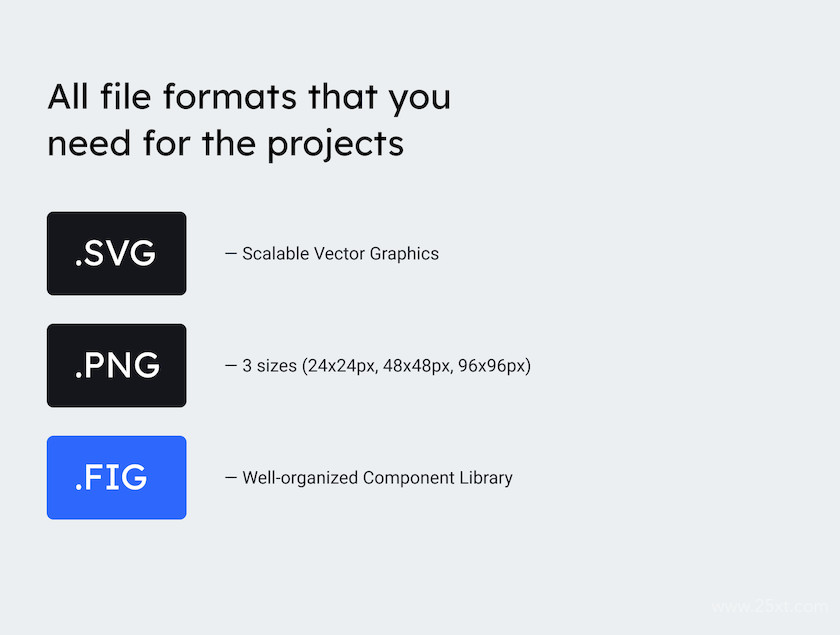
Task: Click the dash before Scalable Vector Graphics
Action: pyautogui.click(x=231, y=253)
